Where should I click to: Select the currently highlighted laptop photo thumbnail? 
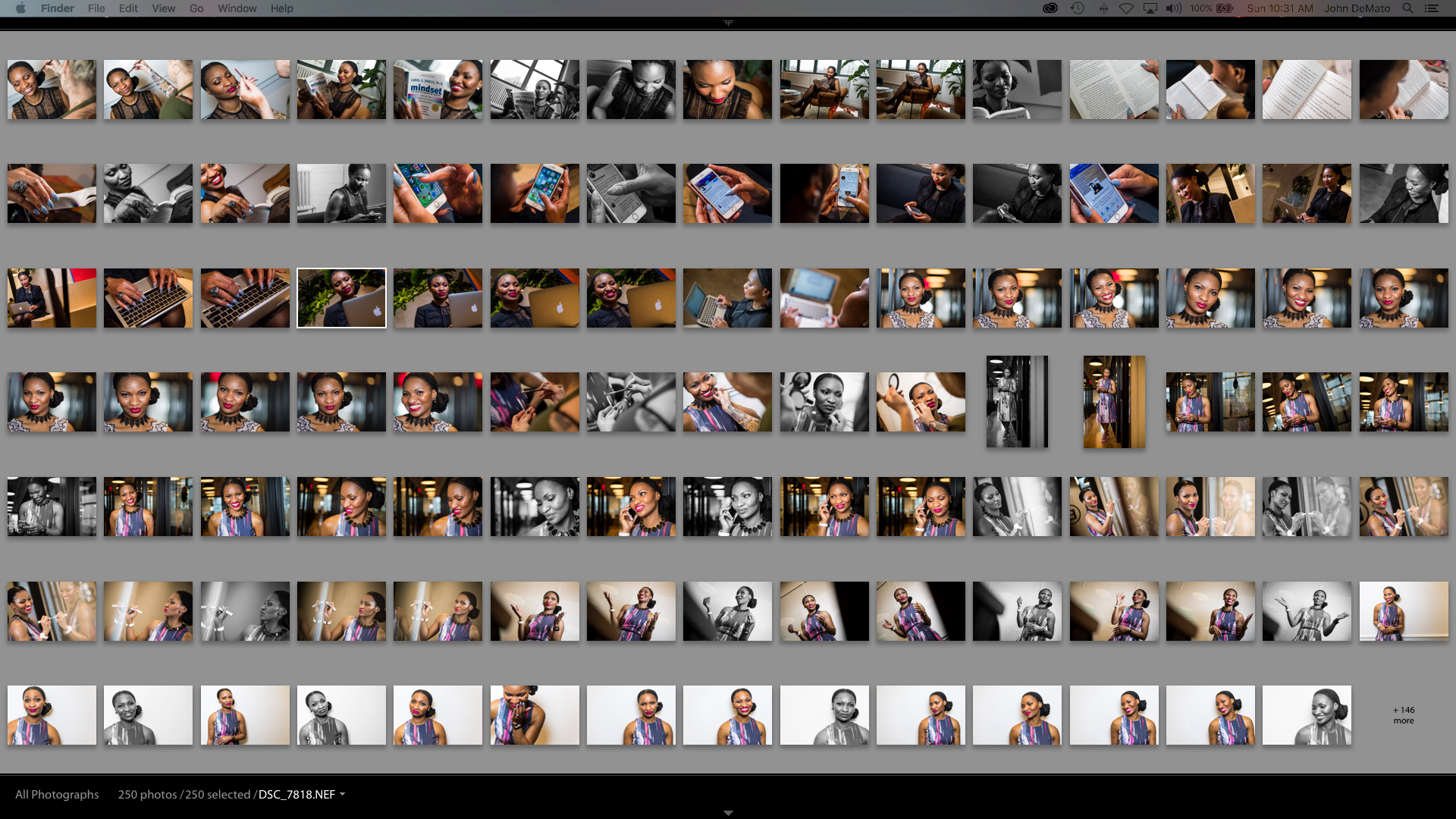pyautogui.click(x=341, y=298)
